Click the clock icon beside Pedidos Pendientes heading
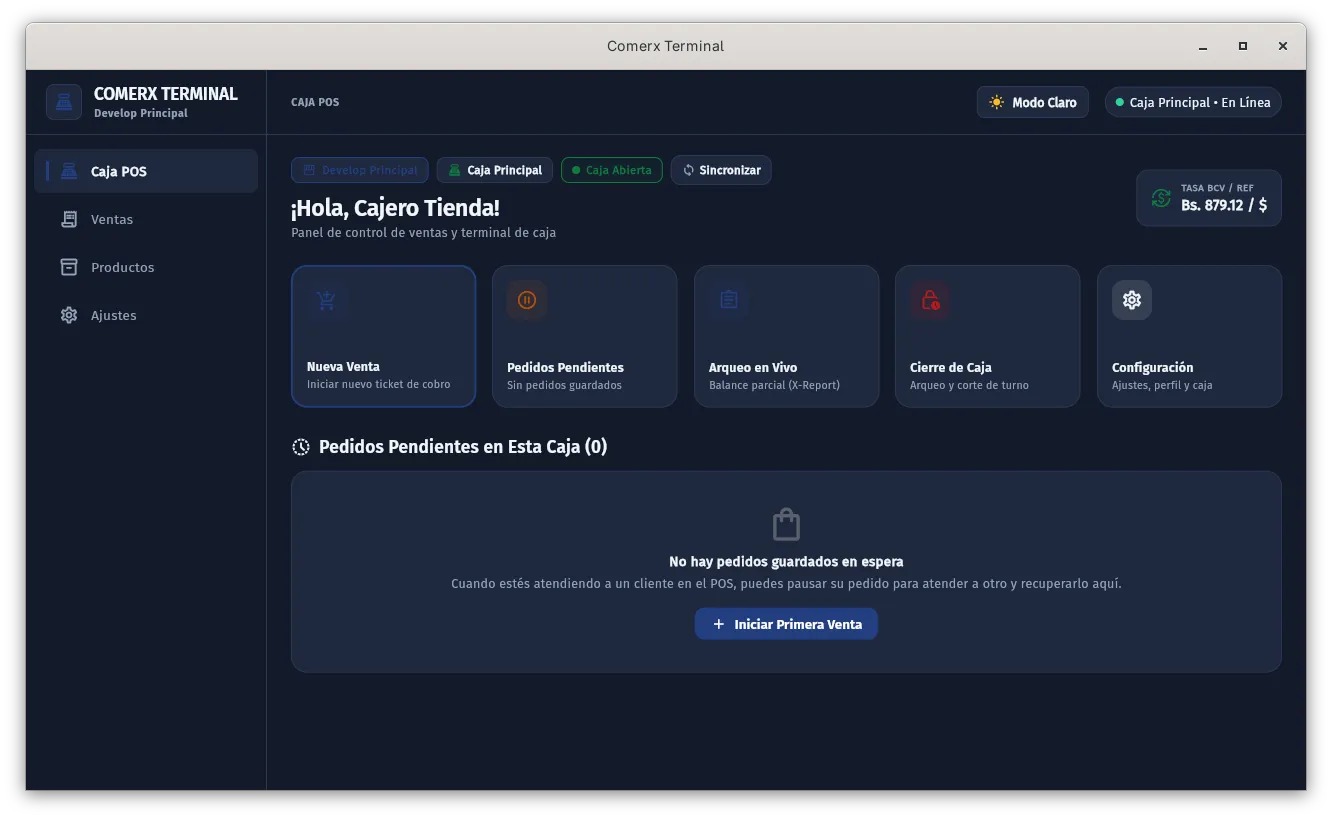This screenshot has width=1332, height=819. click(x=301, y=447)
